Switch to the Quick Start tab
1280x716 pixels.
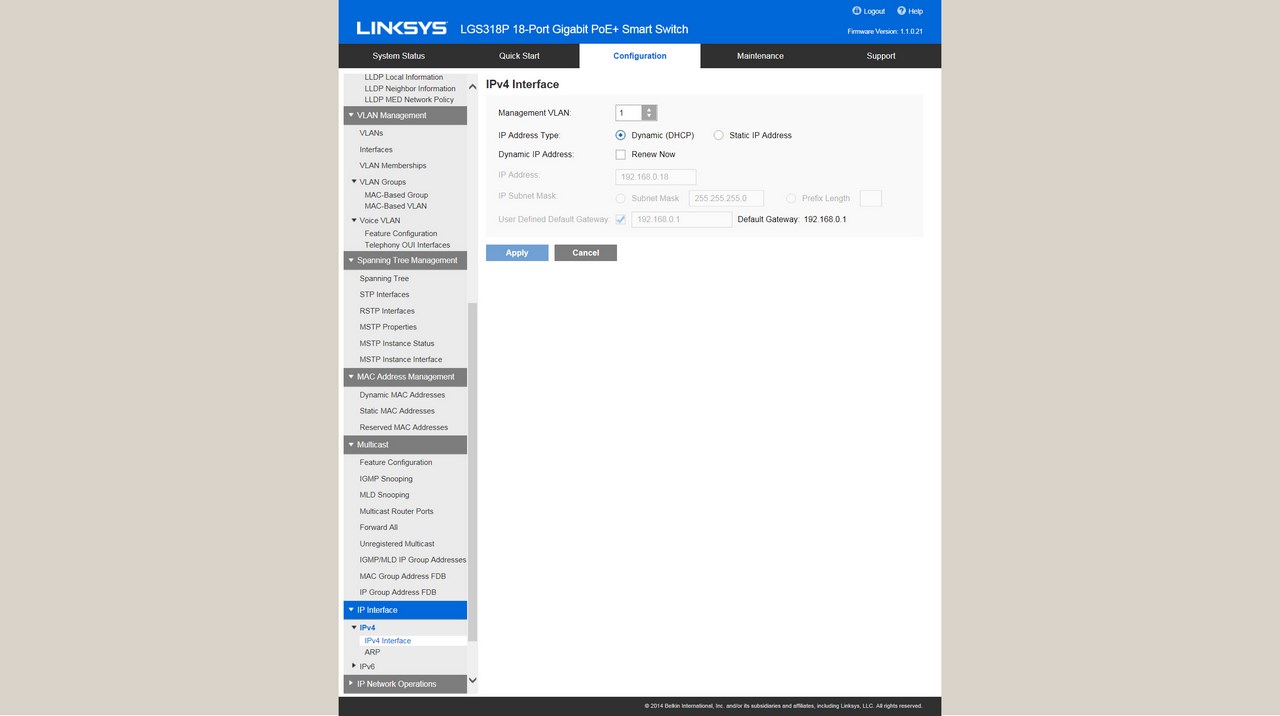[519, 56]
